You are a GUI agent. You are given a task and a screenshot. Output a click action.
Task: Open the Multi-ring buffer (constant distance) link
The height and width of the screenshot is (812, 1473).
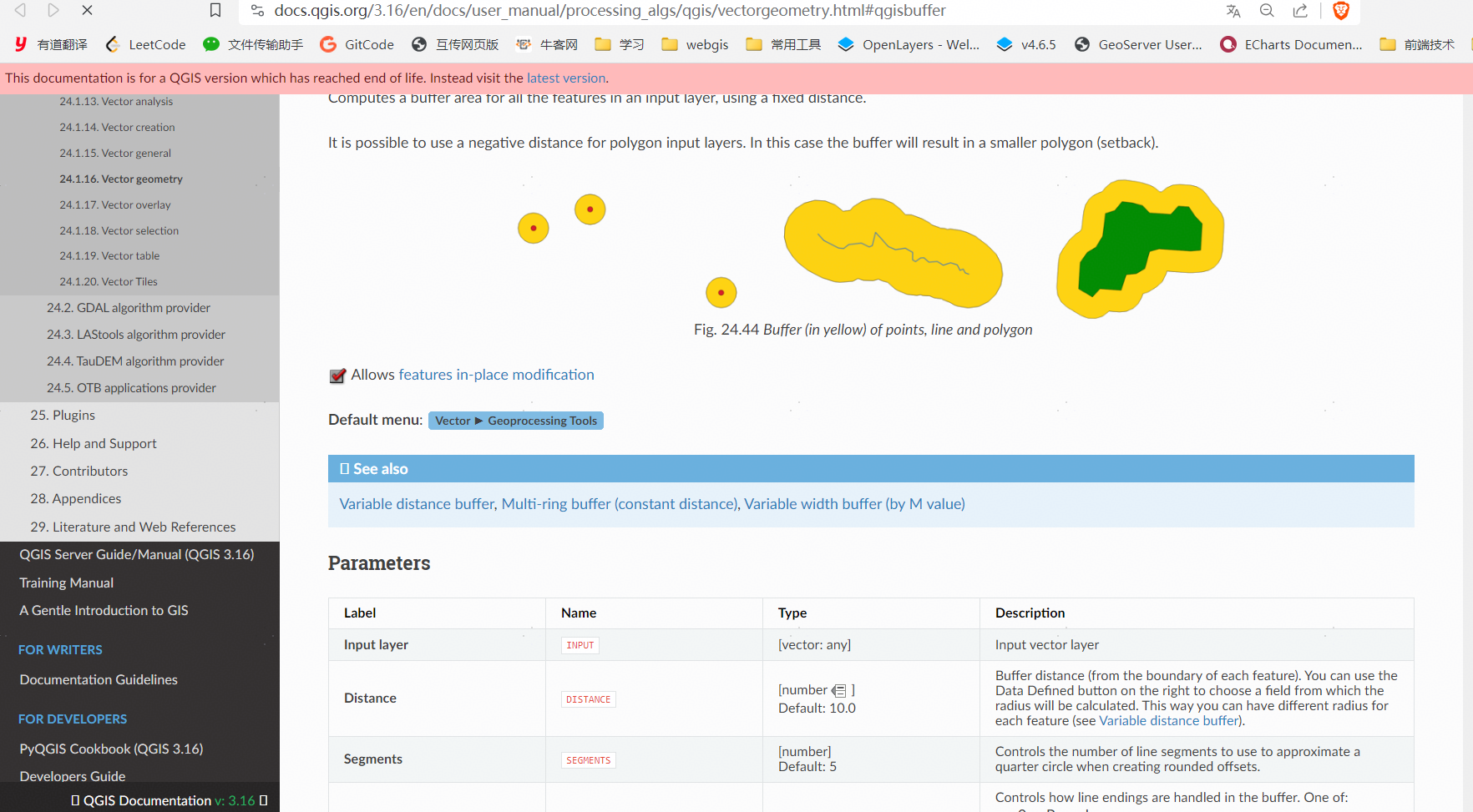coord(620,504)
